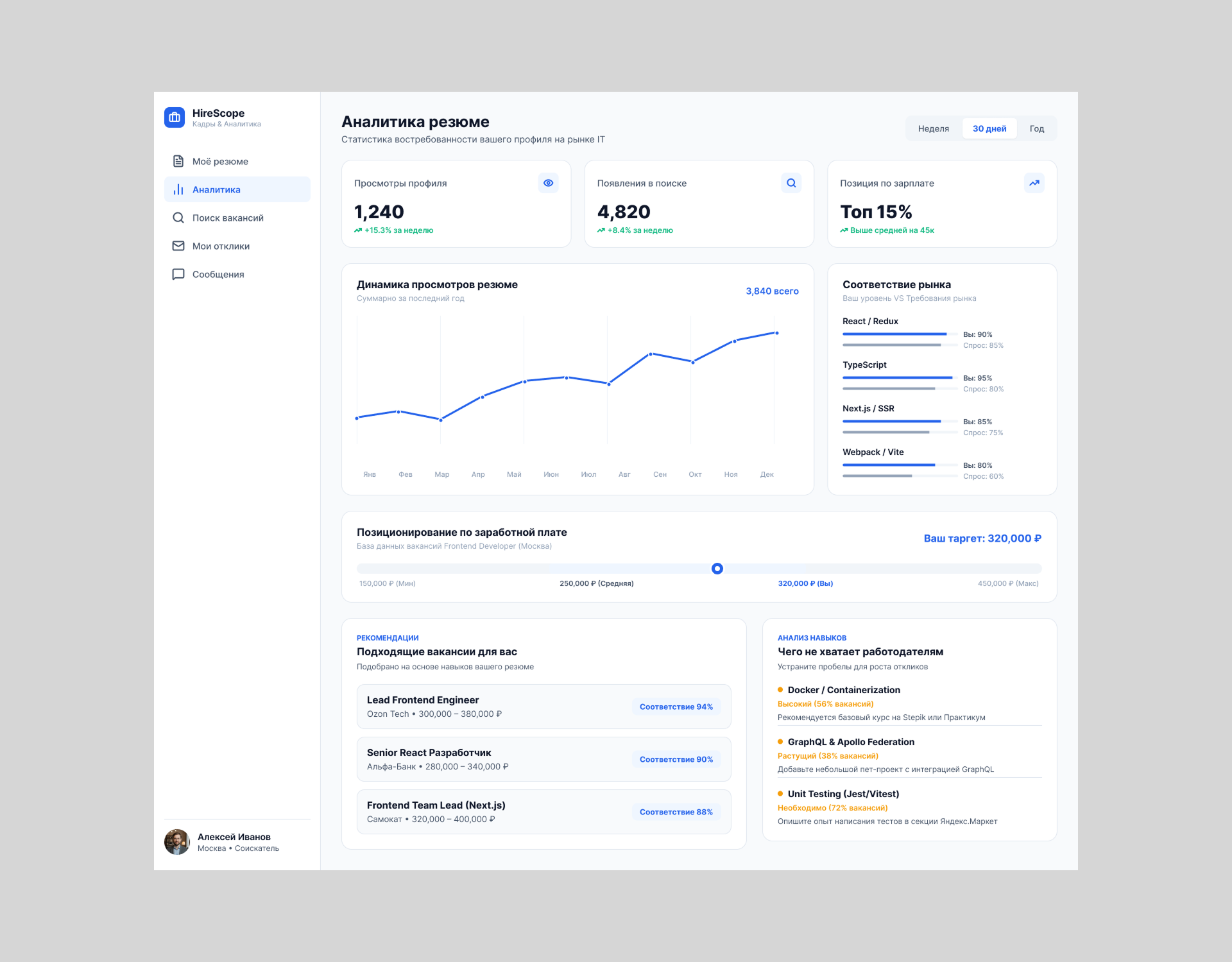Screen dimensions: 1232x962
Task: Click the trend arrow next to Выше средней на 45к
Action: tap(844, 230)
